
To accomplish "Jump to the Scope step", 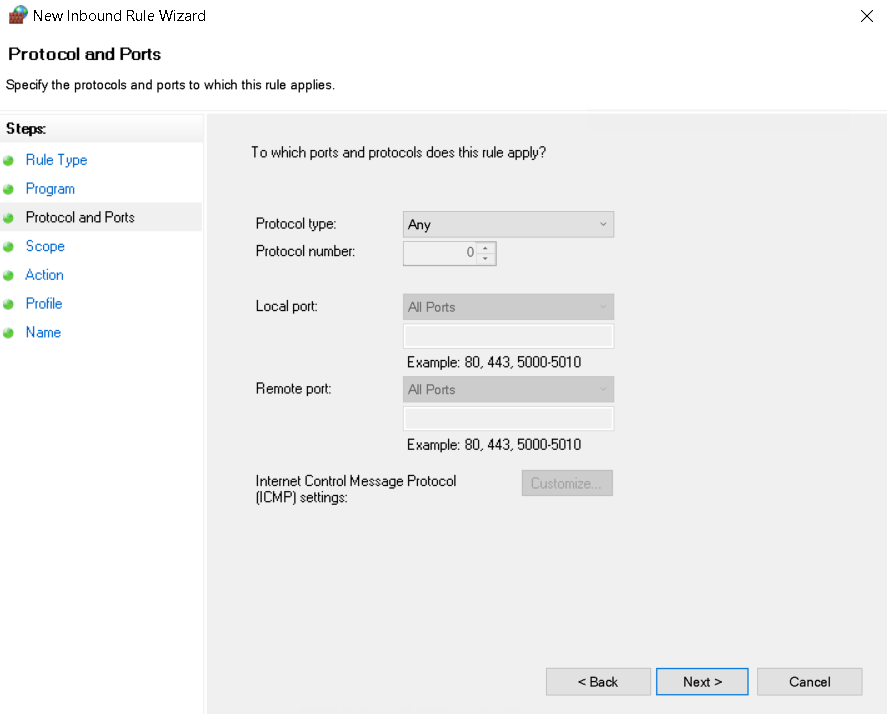I will (x=45, y=246).
